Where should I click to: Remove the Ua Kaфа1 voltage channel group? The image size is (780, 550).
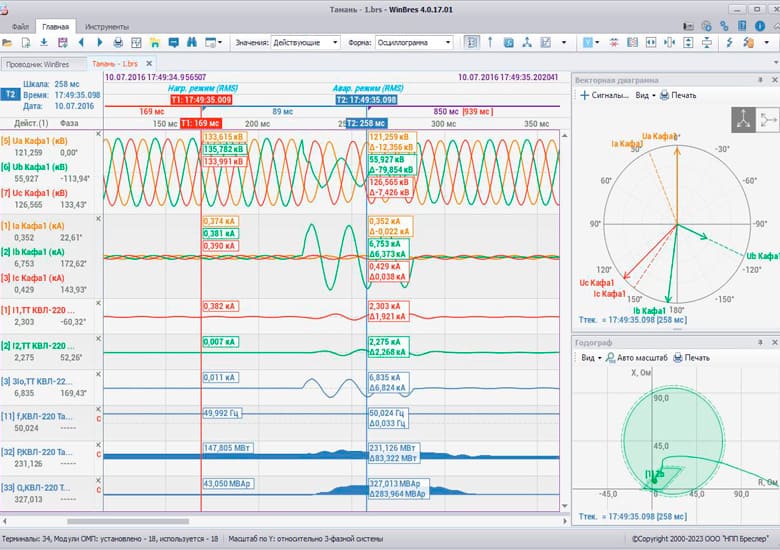point(98,134)
